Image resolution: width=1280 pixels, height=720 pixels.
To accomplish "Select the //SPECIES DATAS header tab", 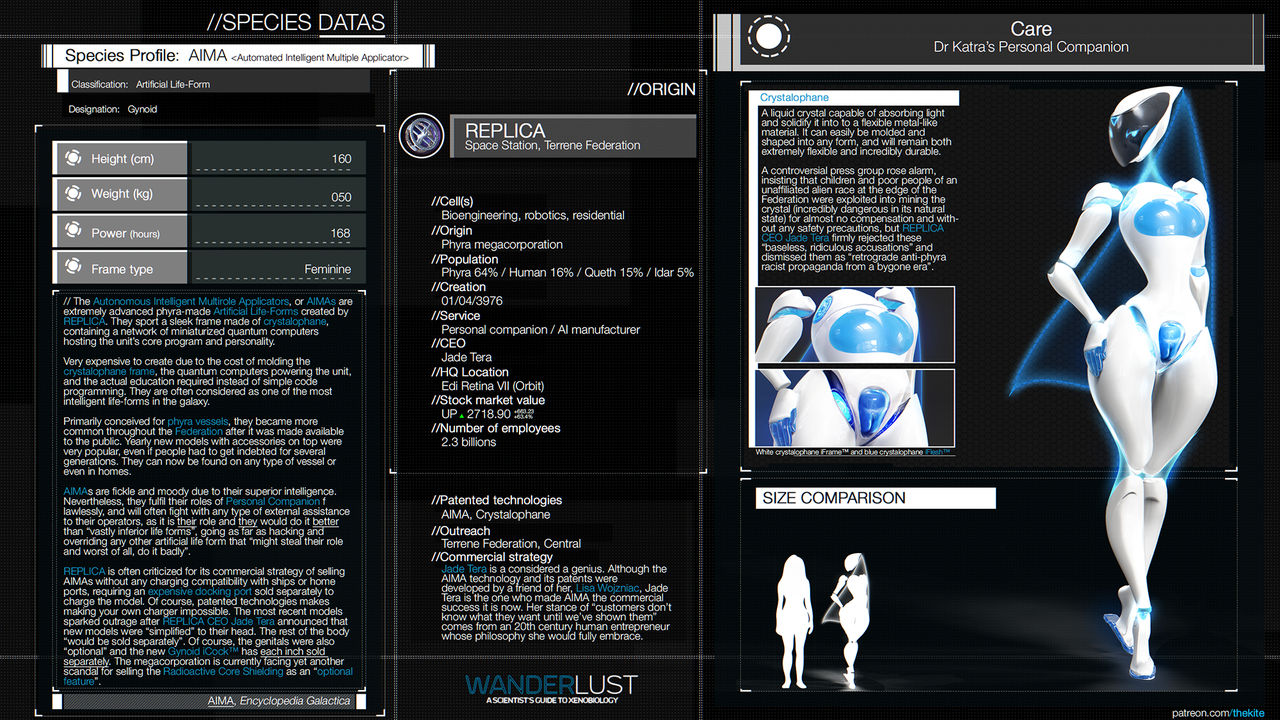I will (x=295, y=22).
